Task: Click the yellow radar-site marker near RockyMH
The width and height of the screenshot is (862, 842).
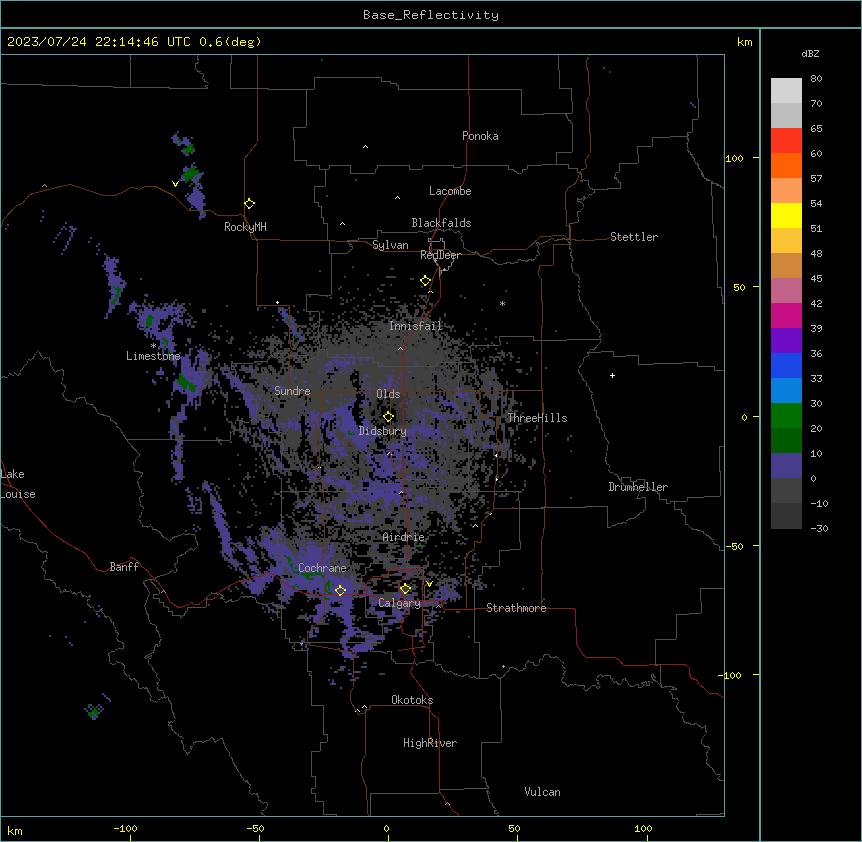Action: (x=250, y=204)
